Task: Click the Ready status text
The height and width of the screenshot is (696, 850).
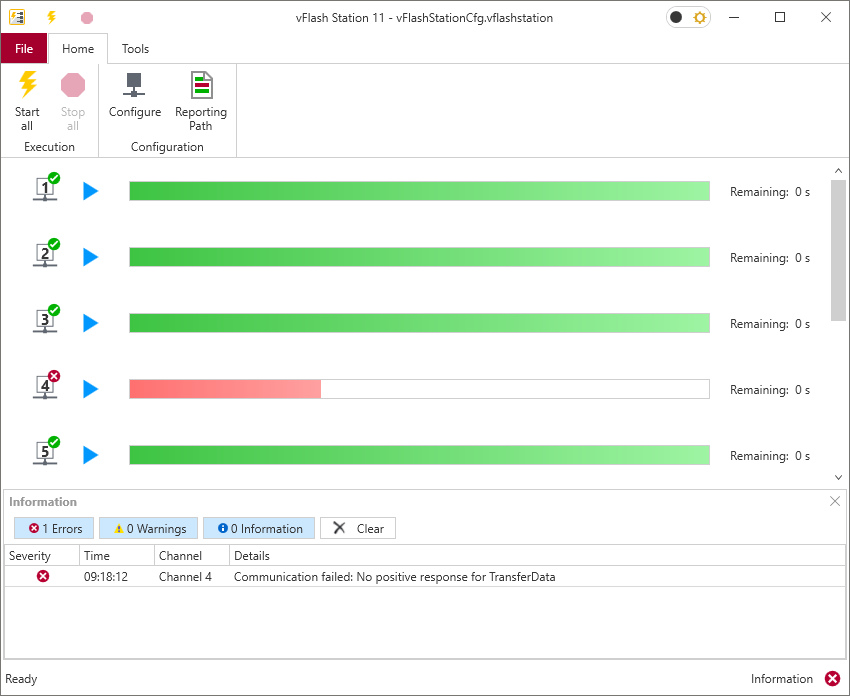Action: (x=21, y=679)
